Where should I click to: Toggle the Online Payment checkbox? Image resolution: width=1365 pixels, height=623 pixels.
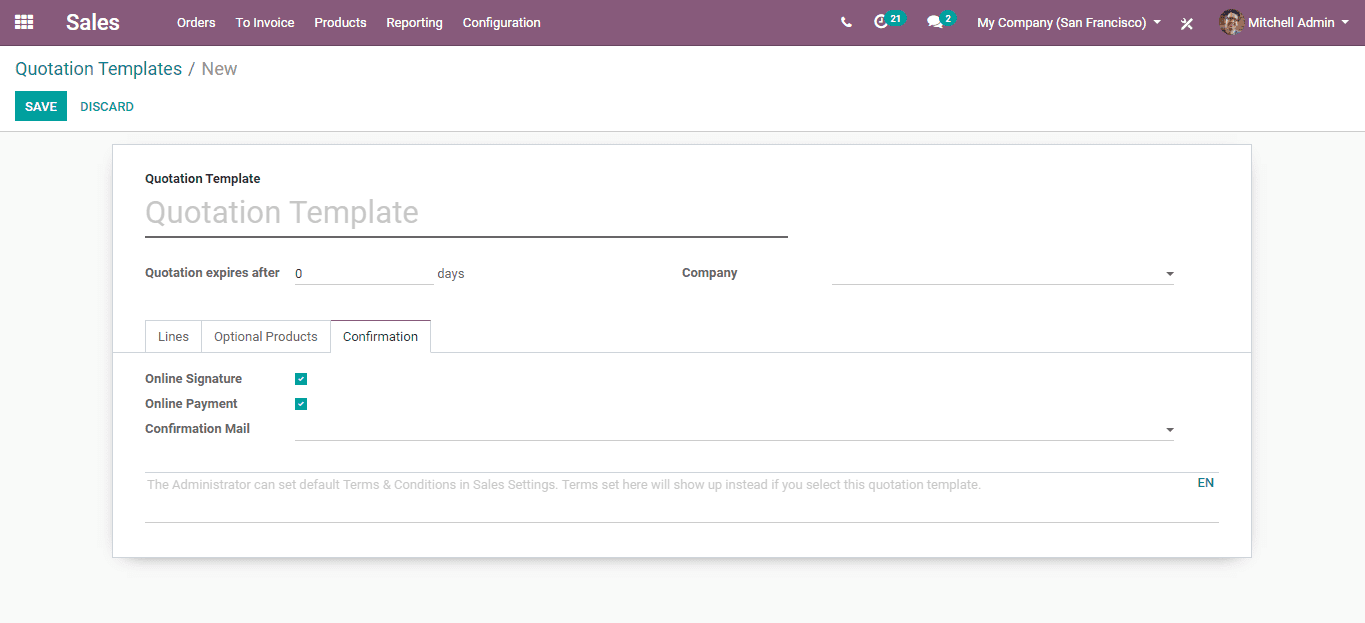[x=301, y=404]
